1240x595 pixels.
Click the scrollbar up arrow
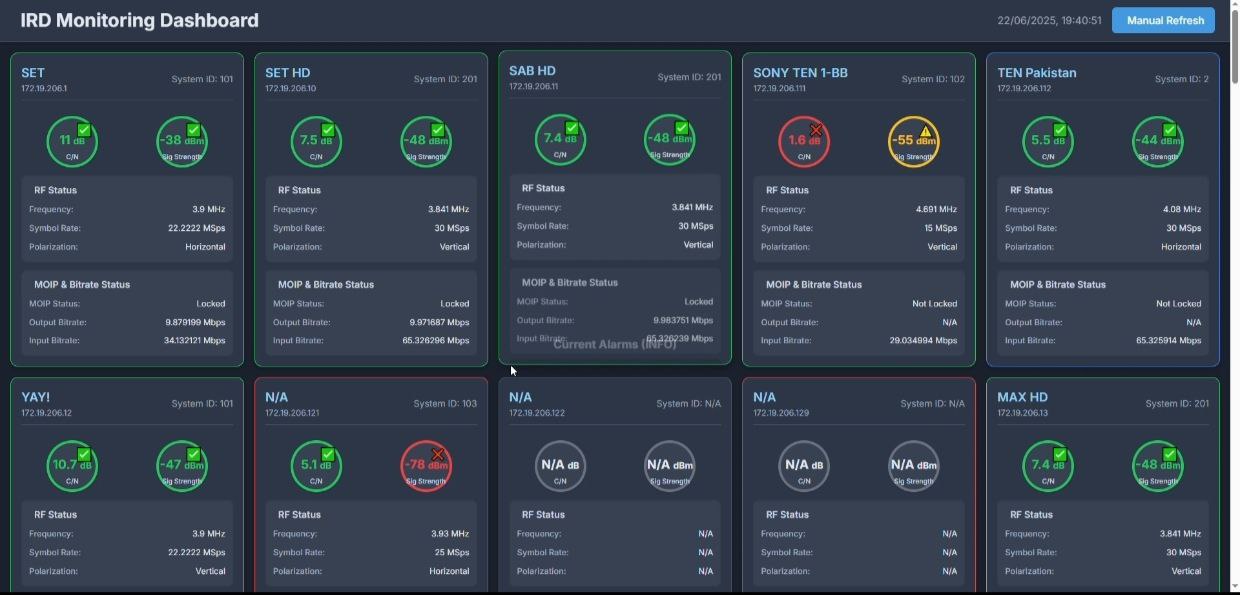pos(1234,6)
